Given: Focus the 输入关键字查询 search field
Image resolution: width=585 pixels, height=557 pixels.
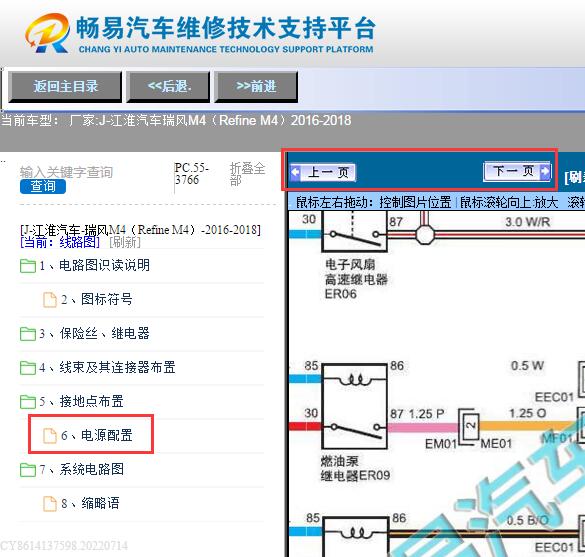Looking at the screenshot, I should (66, 172).
